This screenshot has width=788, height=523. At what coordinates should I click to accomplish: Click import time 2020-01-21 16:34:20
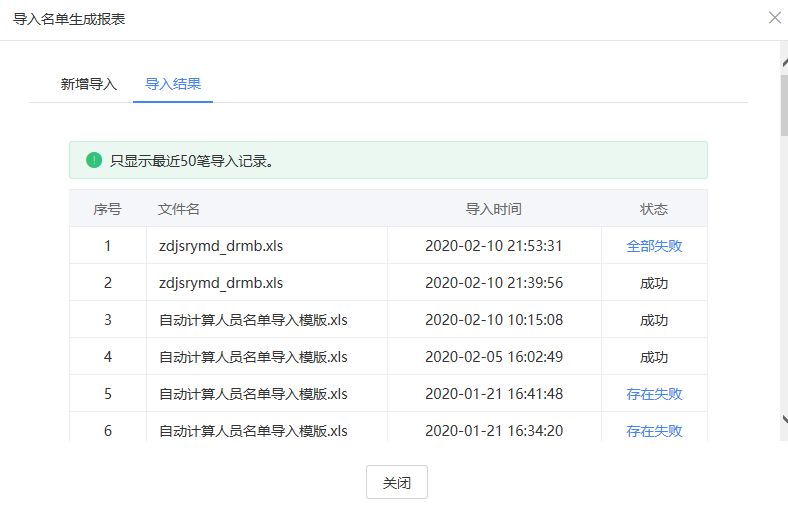pos(494,431)
